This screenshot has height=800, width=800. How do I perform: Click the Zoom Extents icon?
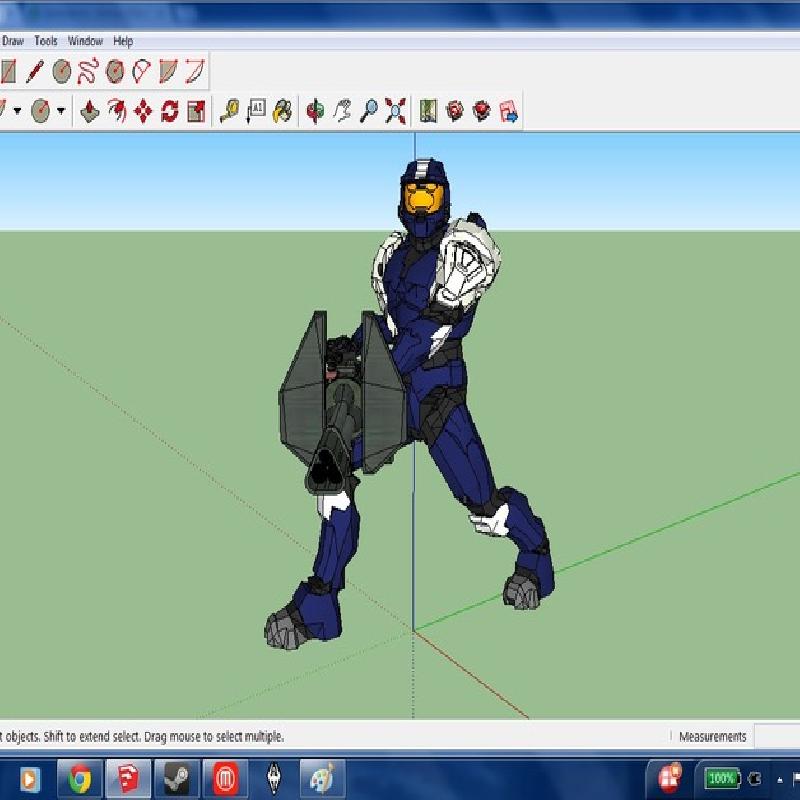pyautogui.click(x=395, y=111)
